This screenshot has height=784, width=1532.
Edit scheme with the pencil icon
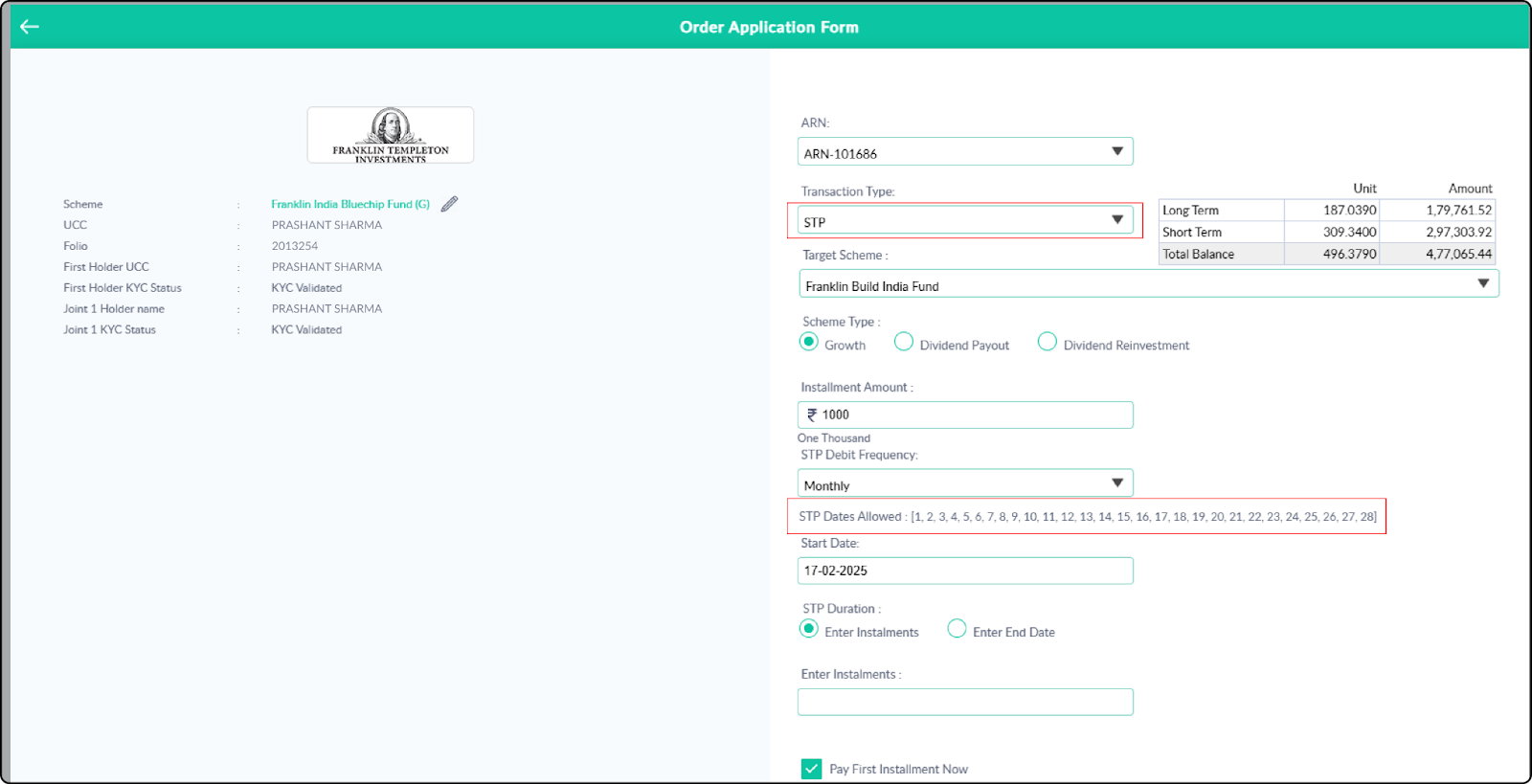point(449,204)
